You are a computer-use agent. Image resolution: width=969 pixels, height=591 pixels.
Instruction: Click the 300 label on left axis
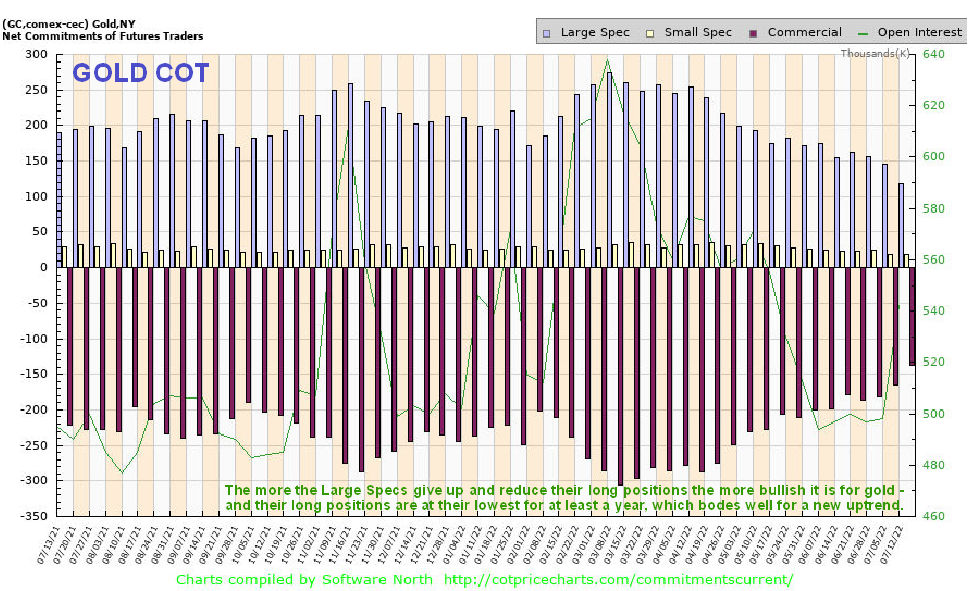point(37,54)
